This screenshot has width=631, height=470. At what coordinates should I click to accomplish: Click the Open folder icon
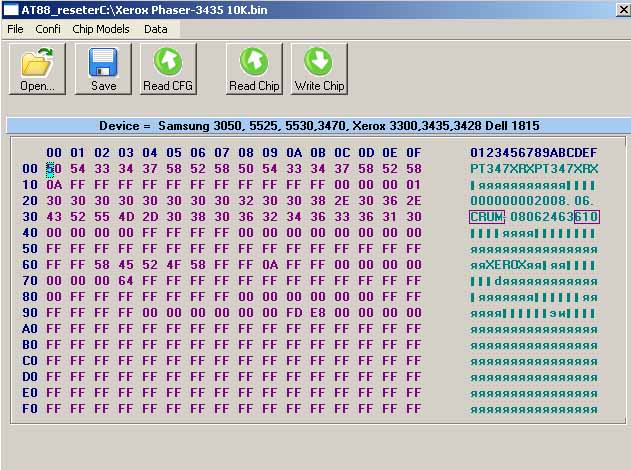tap(38, 62)
